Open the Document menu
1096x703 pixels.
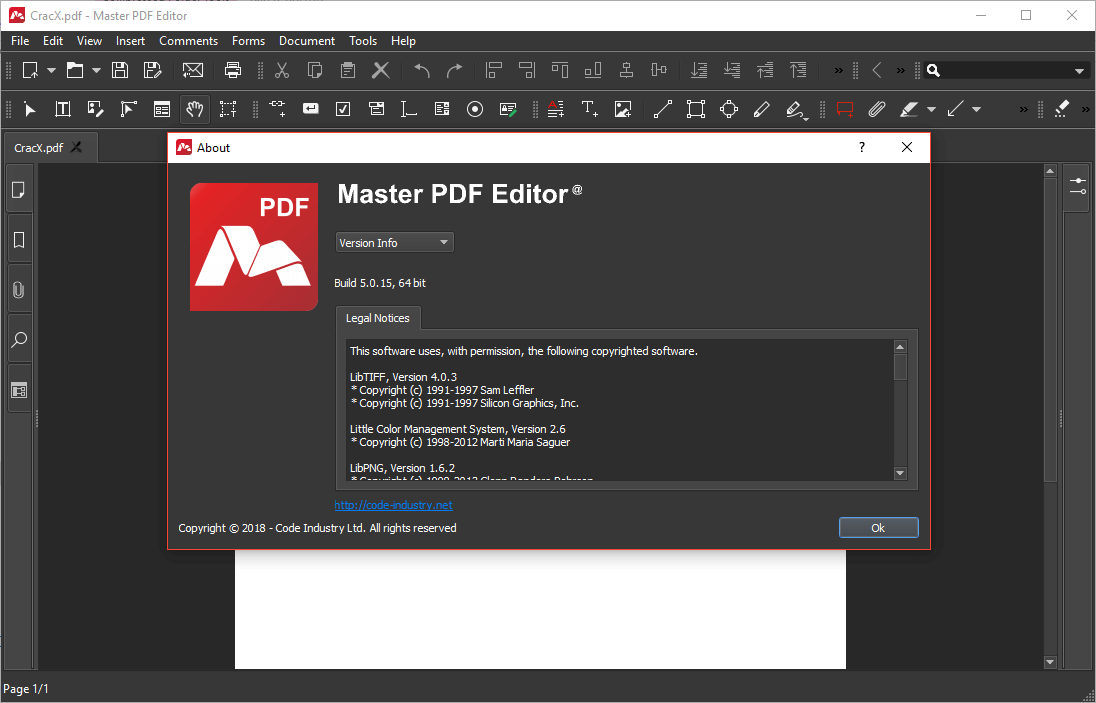pyautogui.click(x=307, y=41)
